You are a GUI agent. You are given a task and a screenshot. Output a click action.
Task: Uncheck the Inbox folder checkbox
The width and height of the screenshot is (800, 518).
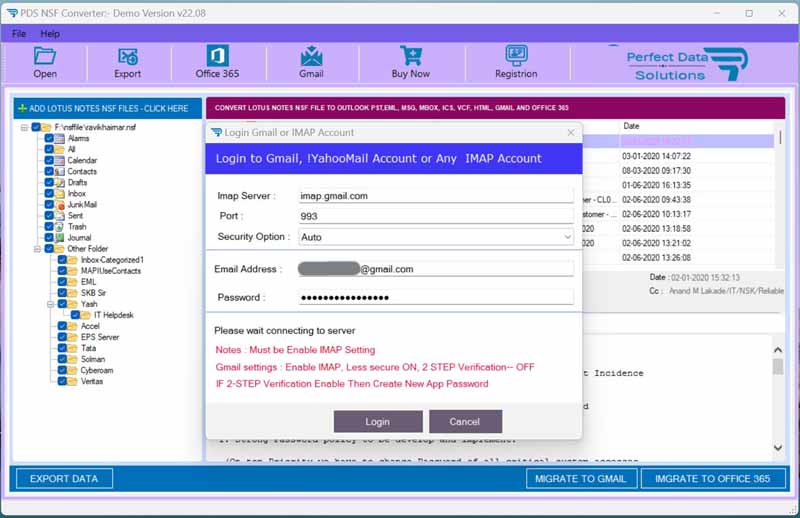tap(49, 193)
